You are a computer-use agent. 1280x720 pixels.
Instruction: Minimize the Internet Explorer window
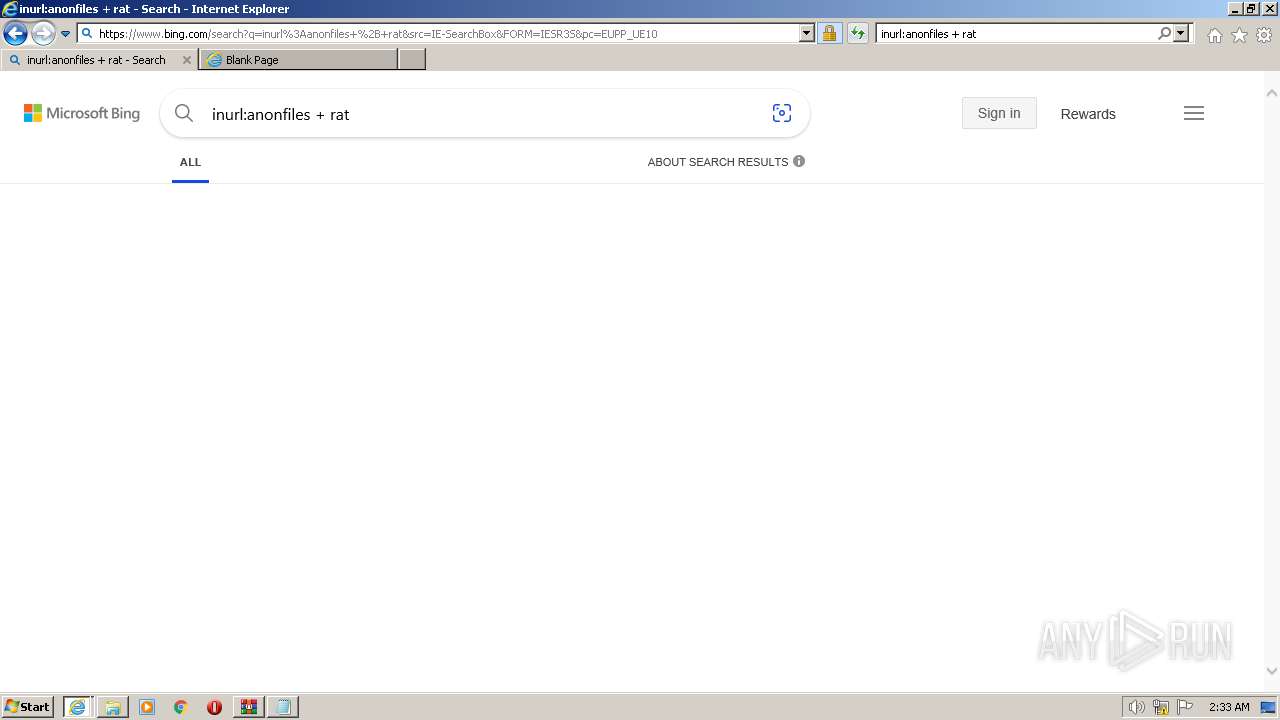point(1234,8)
